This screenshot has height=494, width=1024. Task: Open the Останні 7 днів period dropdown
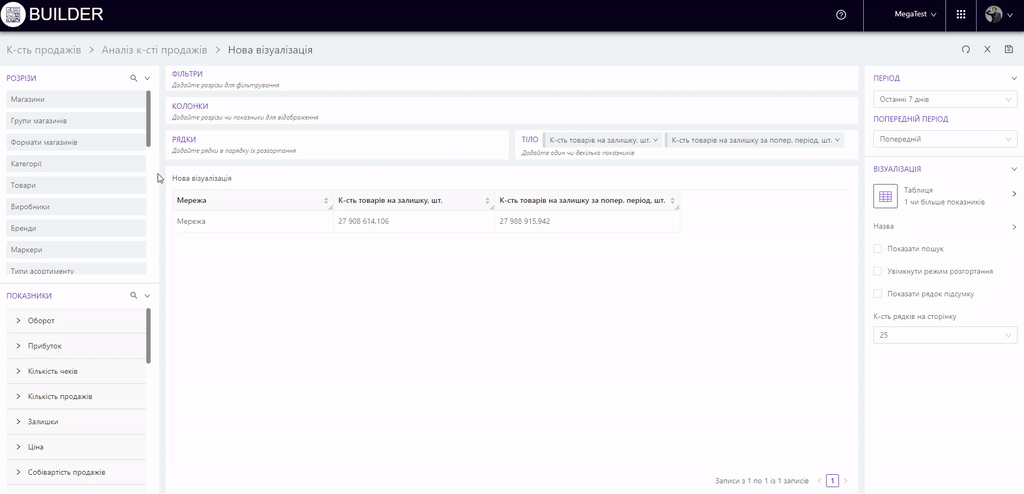945,99
